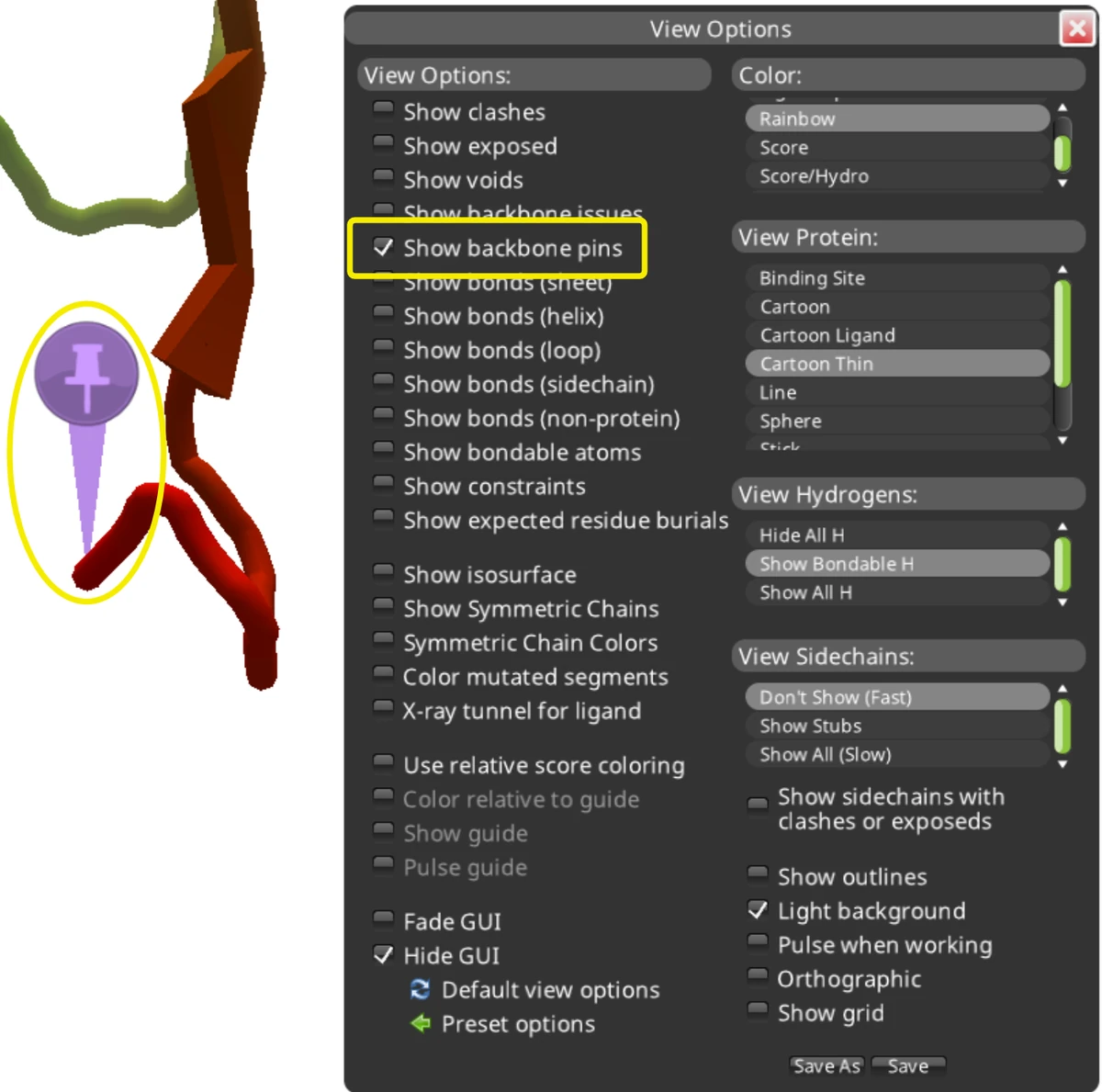This screenshot has height=1092, width=1102.
Task: Disable Light background
Action: tap(758, 910)
